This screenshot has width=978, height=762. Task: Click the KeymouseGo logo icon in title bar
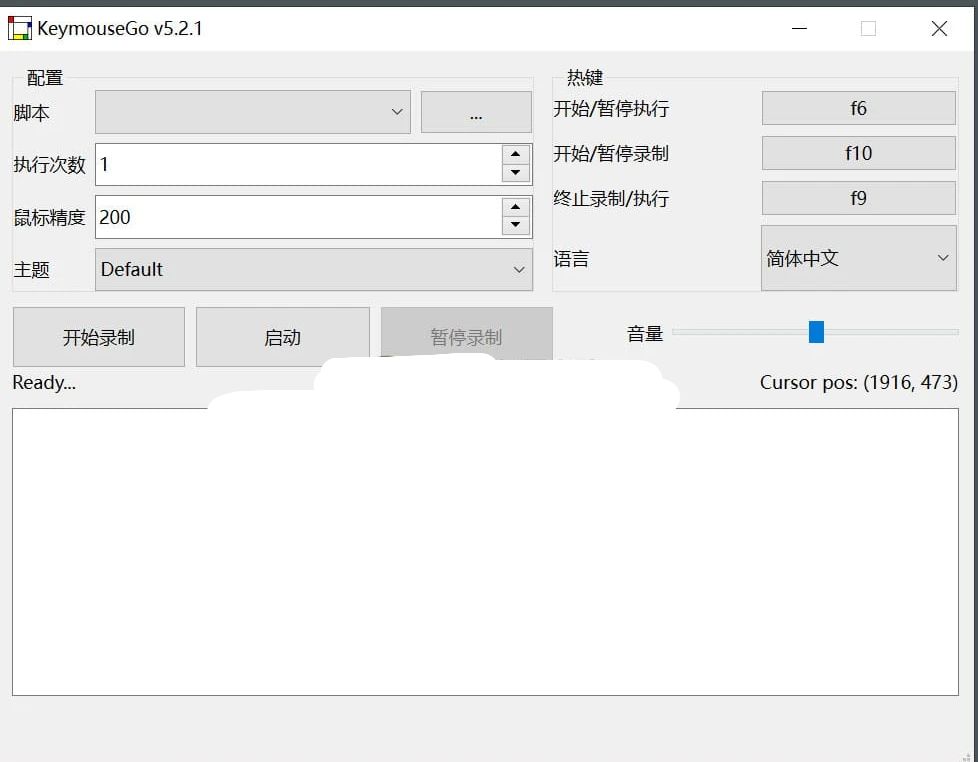click(19, 28)
